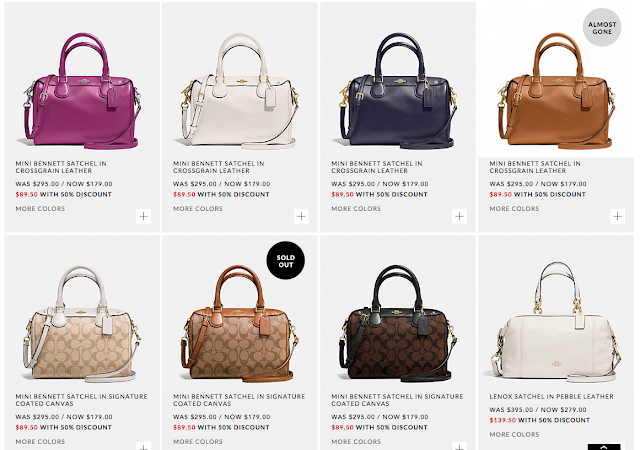The width and height of the screenshot is (640, 450).
Task: Click the Almost Gone badge
Action: click(602, 27)
